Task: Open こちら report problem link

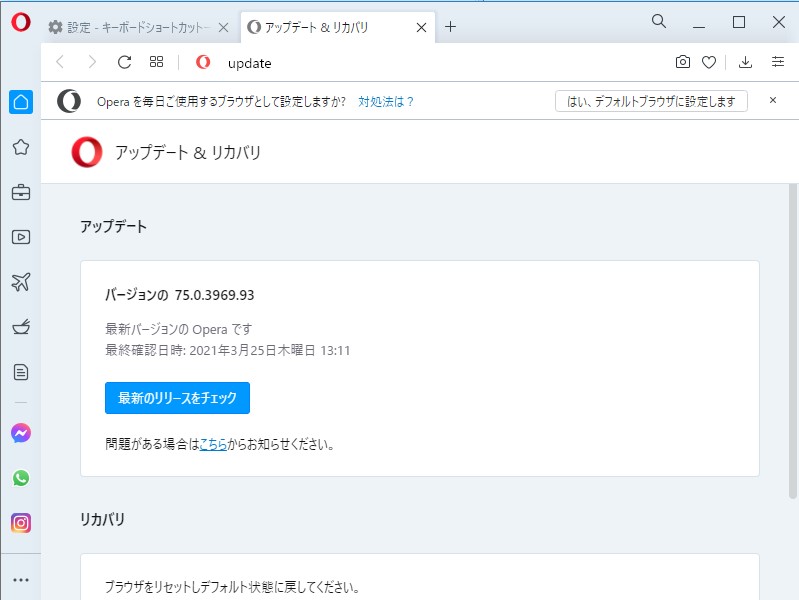Action: coord(213,444)
